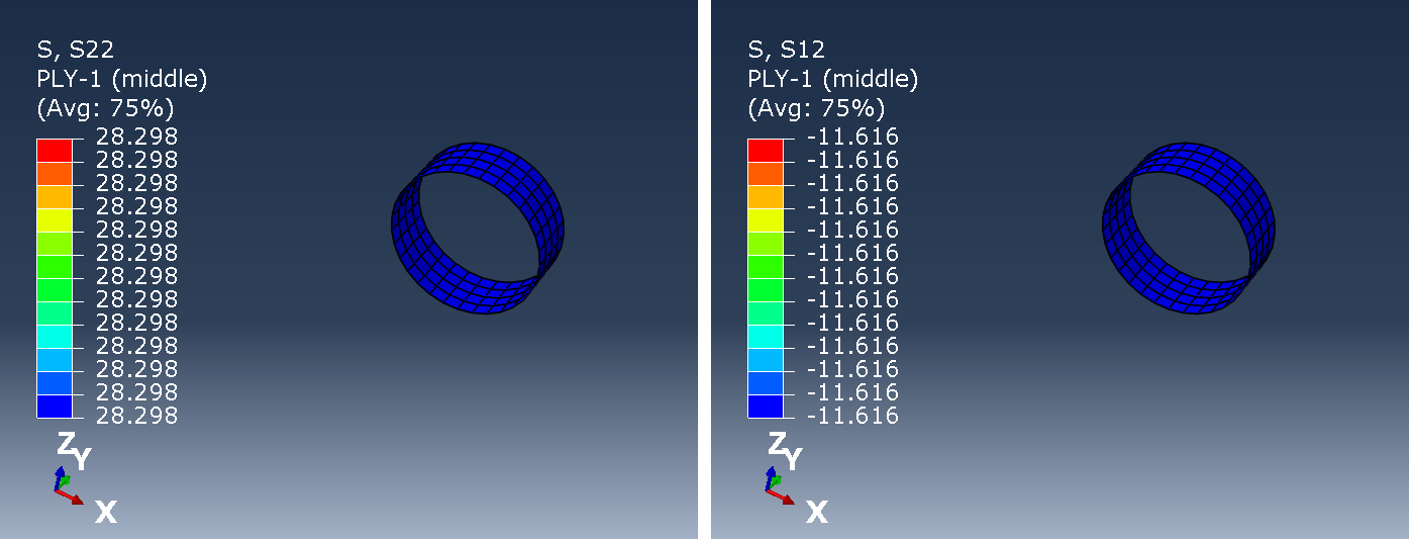Viewport: 1409px width, 539px height.
Task: Click the Z axis label in S22 viewport
Action: tap(66, 444)
